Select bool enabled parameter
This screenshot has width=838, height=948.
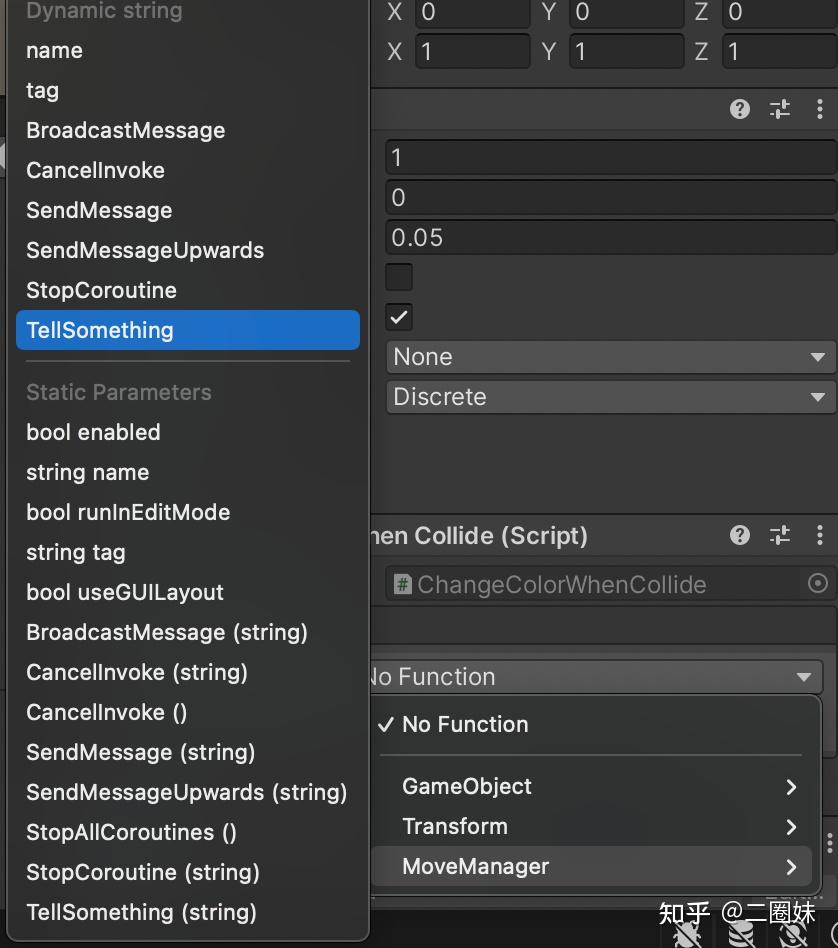tap(188, 432)
